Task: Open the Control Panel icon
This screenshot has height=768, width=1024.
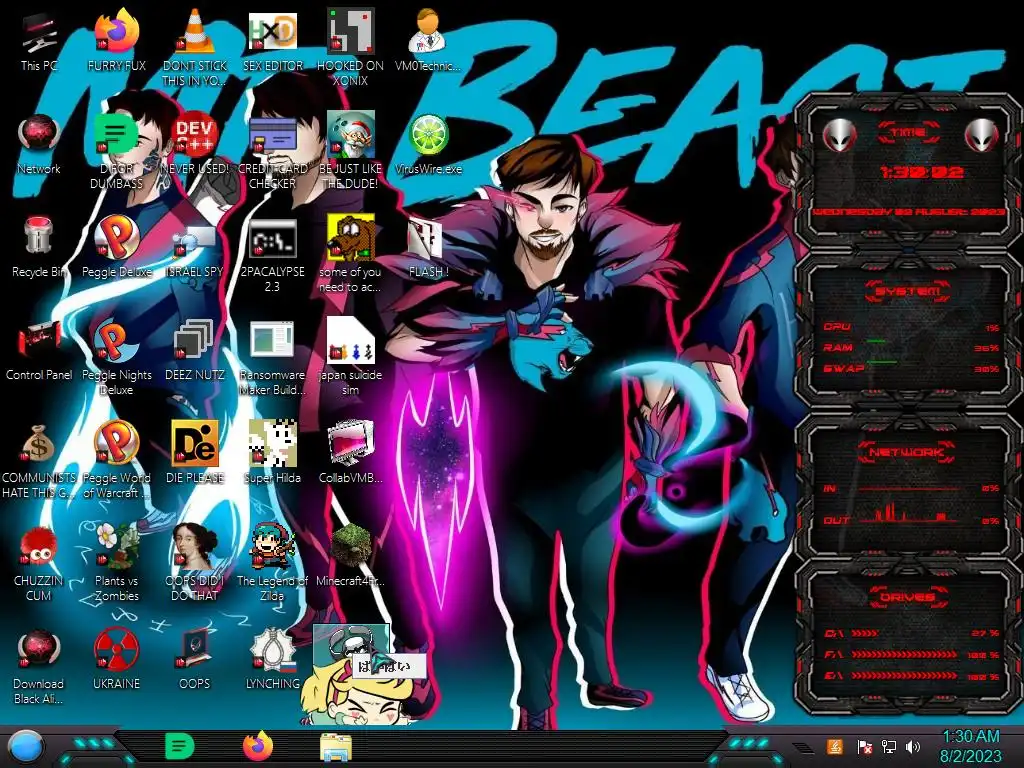Action: point(39,350)
